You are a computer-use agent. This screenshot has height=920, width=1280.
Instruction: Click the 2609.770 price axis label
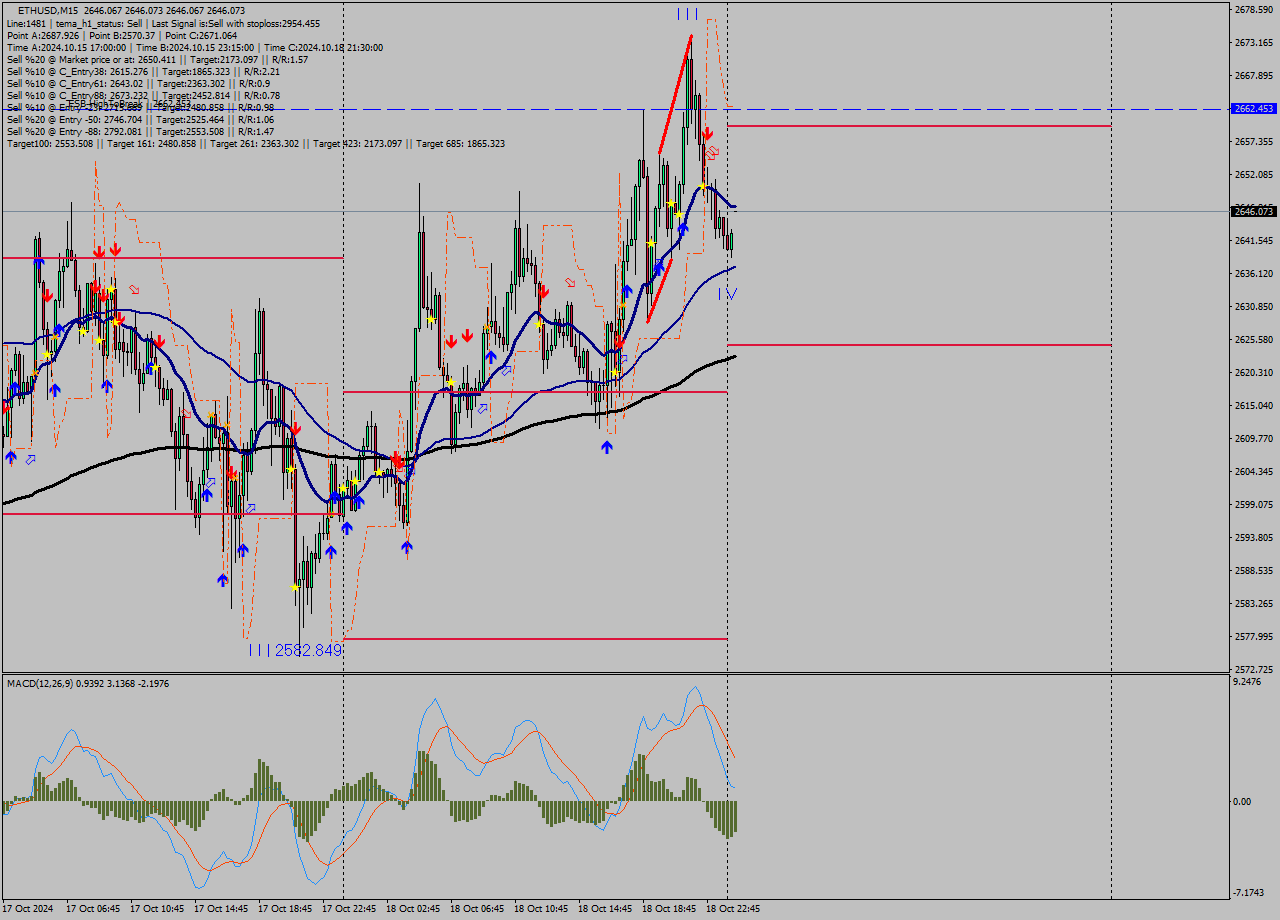pyautogui.click(x=1254, y=439)
